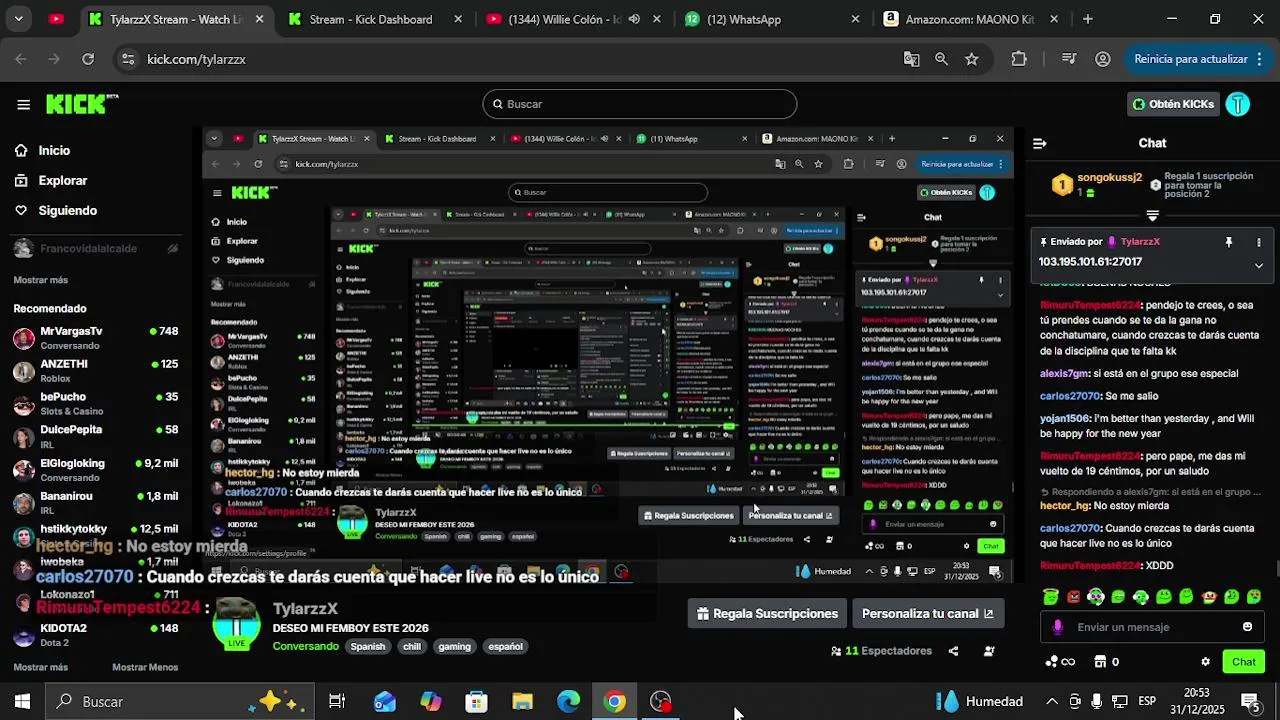
Task: Open the Kick hamburger menu
Action: click(x=23, y=104)
